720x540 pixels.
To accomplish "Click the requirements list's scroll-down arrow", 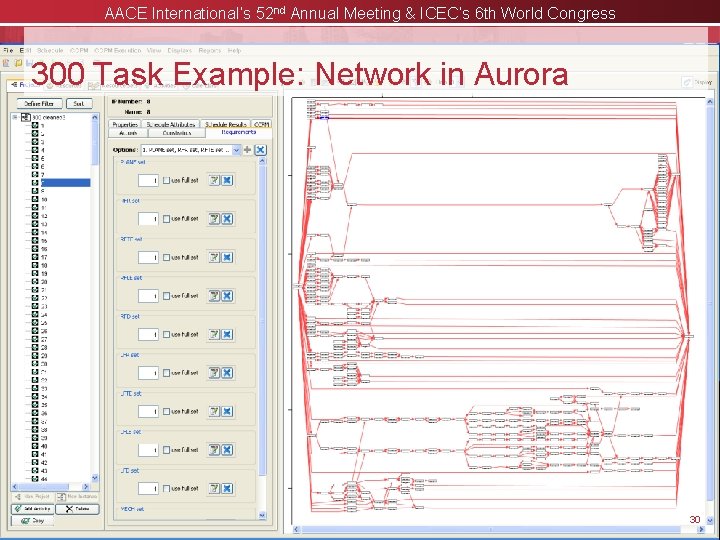I will (262, 515).
